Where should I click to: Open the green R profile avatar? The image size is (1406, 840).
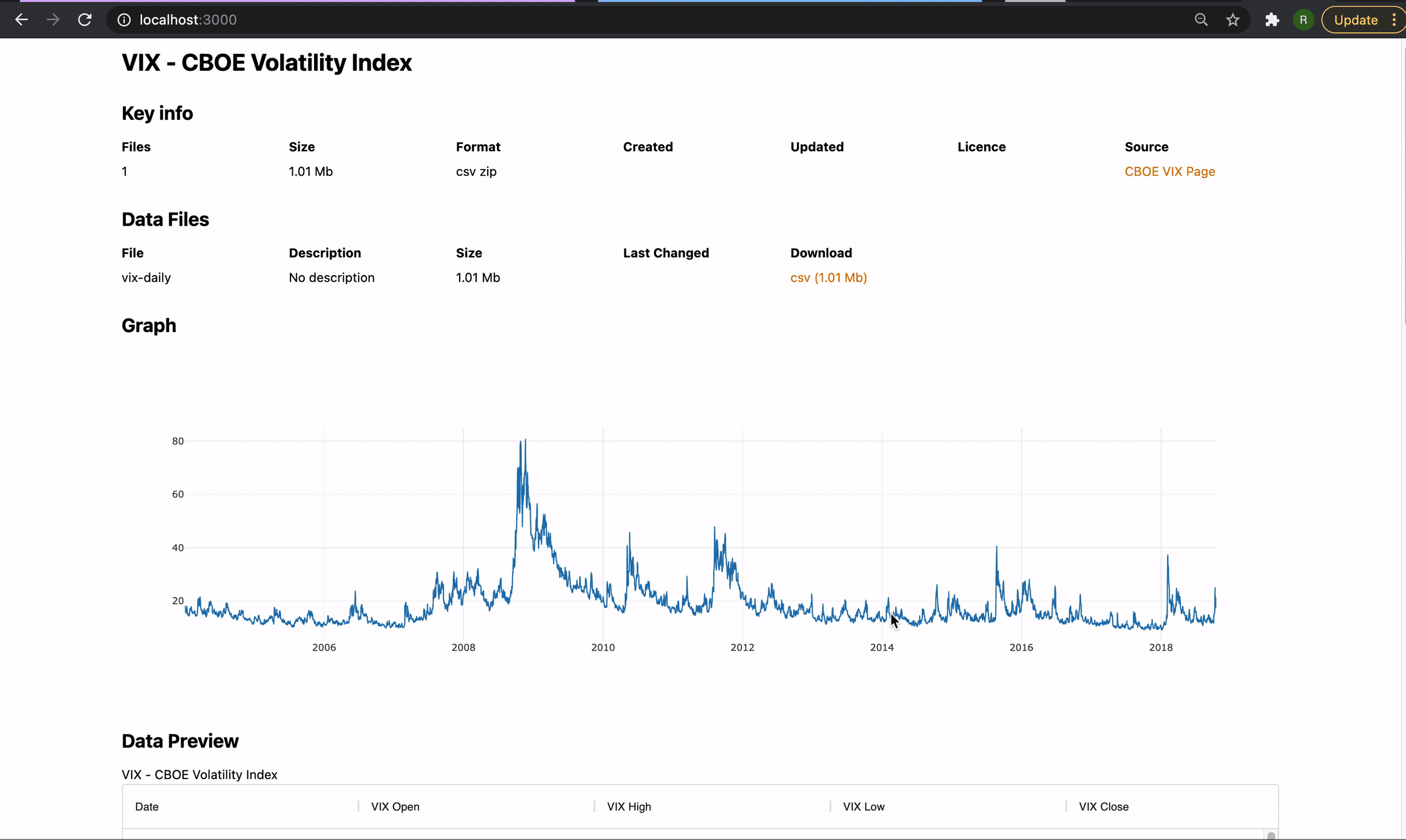[1303, 20]
